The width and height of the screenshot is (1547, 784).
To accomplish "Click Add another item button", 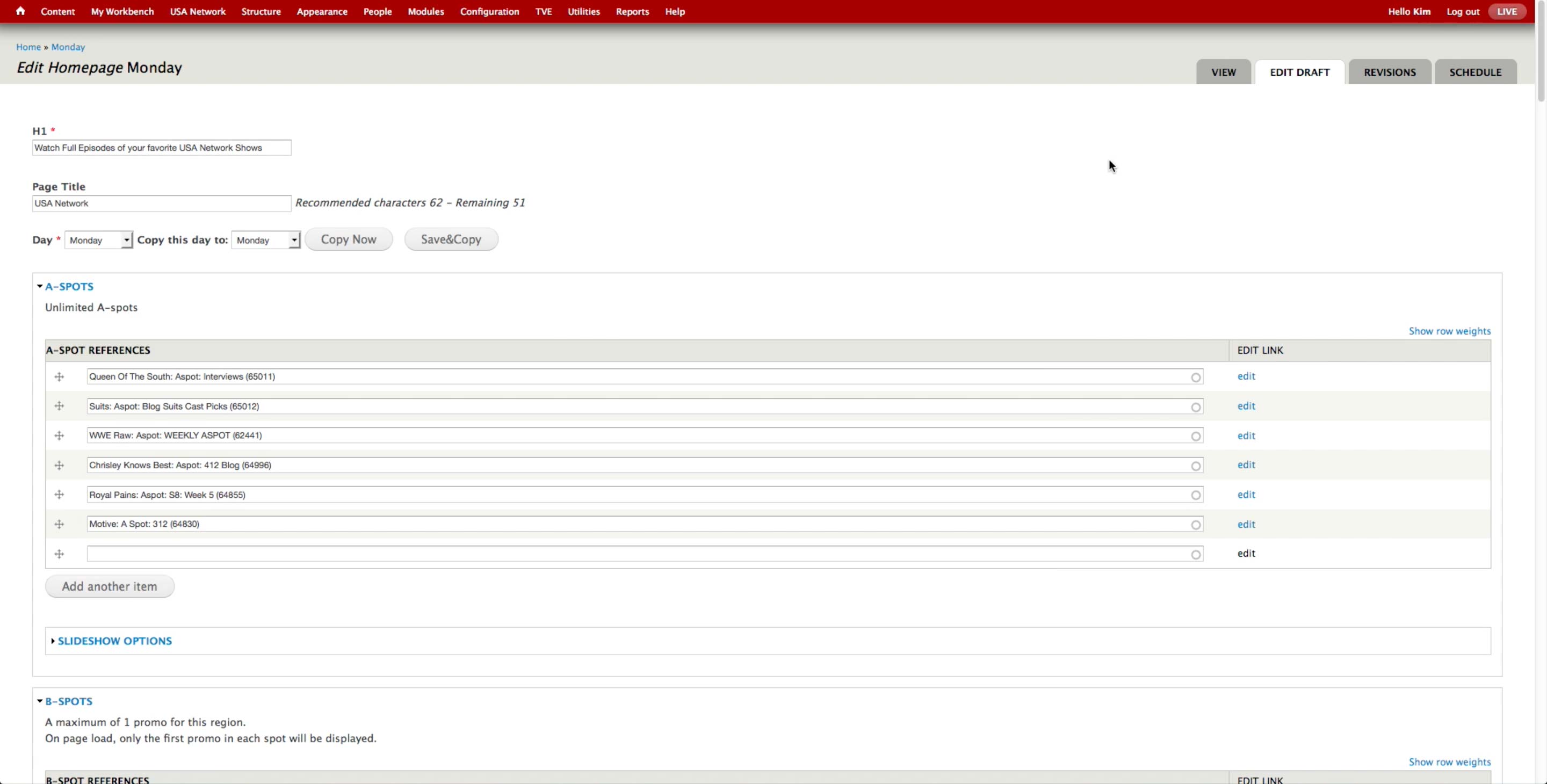I will pos(109,586).
